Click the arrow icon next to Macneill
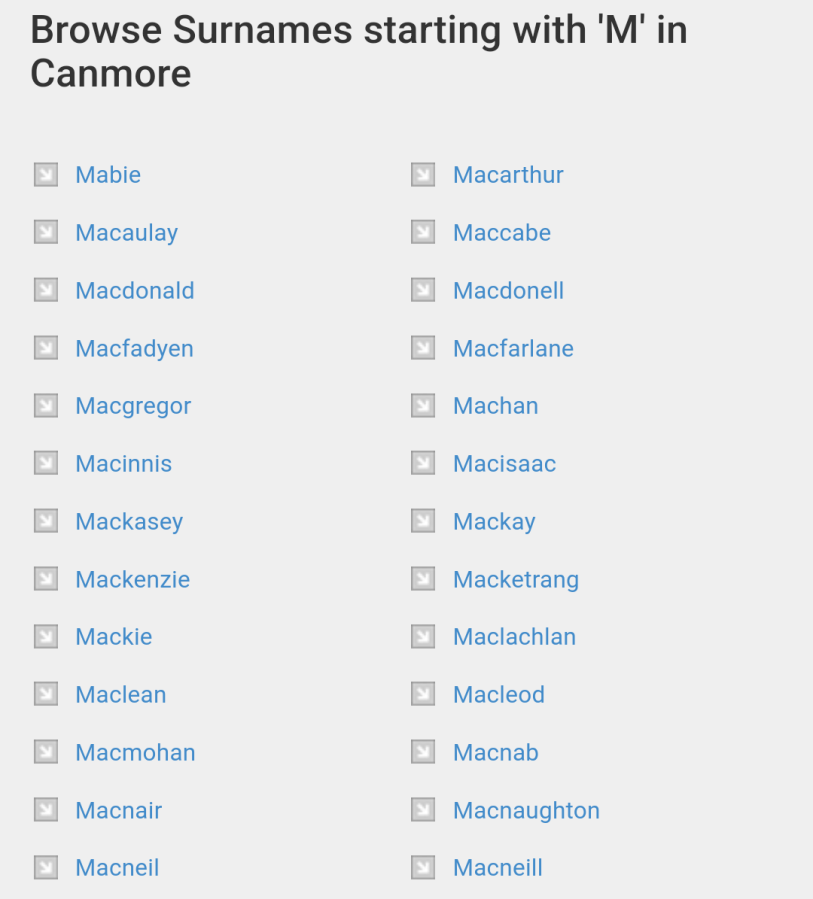 [423, 868]
